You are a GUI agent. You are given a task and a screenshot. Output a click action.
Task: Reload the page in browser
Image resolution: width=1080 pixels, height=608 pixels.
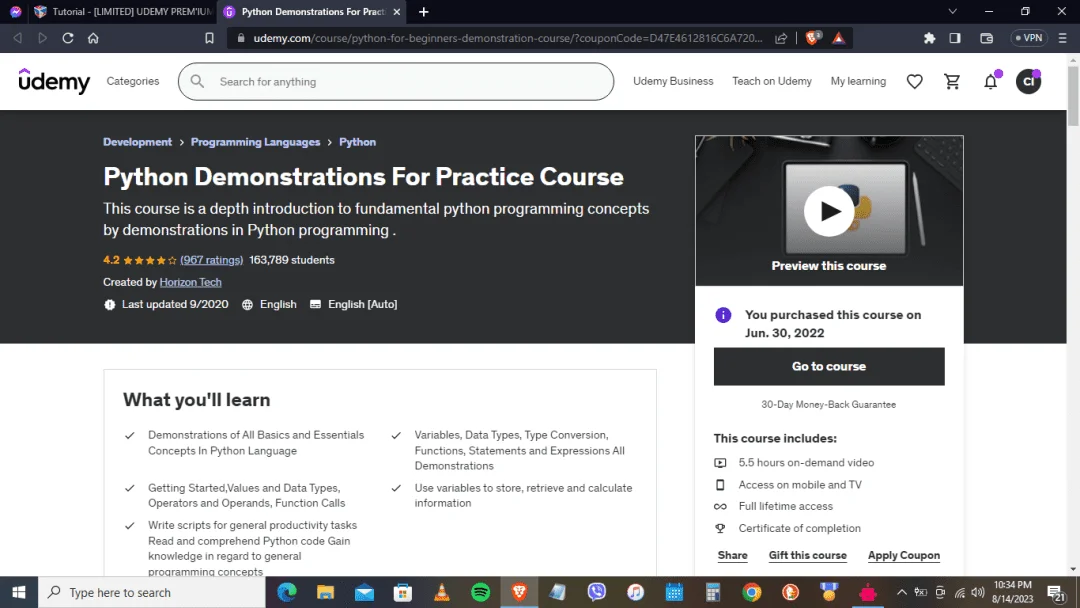pos(68,38)
